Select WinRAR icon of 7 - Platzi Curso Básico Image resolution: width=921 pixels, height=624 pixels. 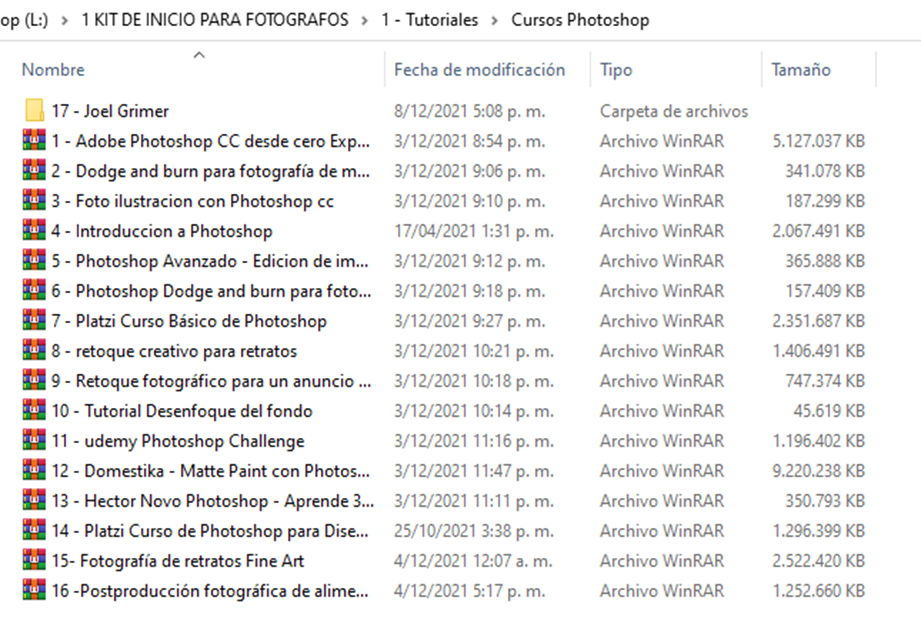click(x=34, y=320)
